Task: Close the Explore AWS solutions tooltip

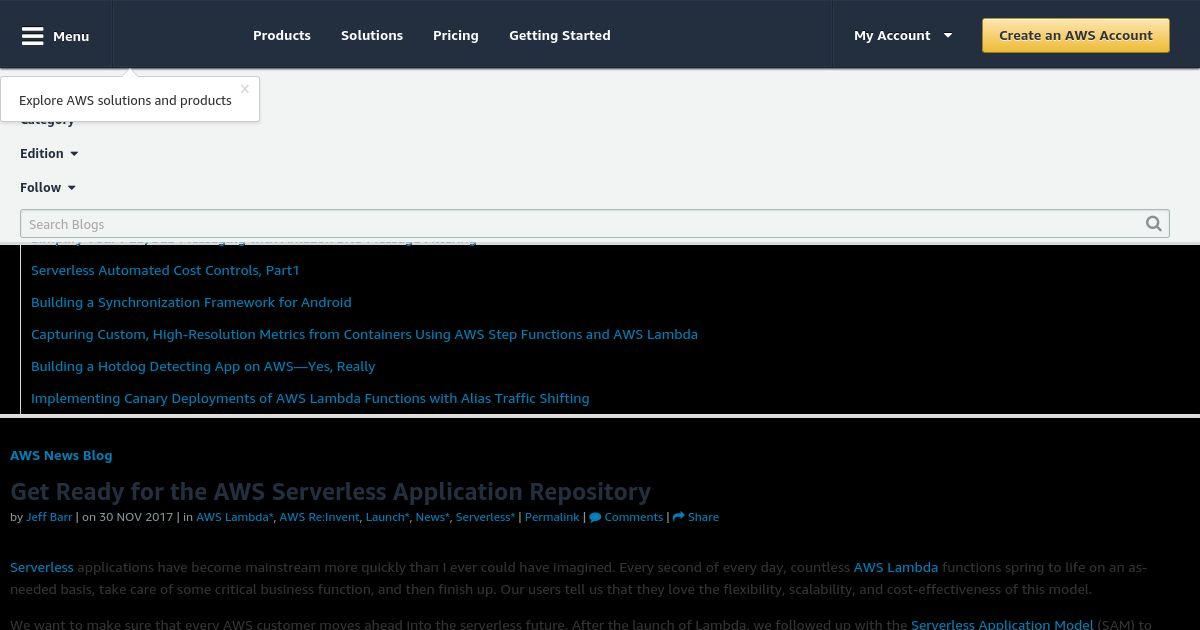Action: coord(244,89)
